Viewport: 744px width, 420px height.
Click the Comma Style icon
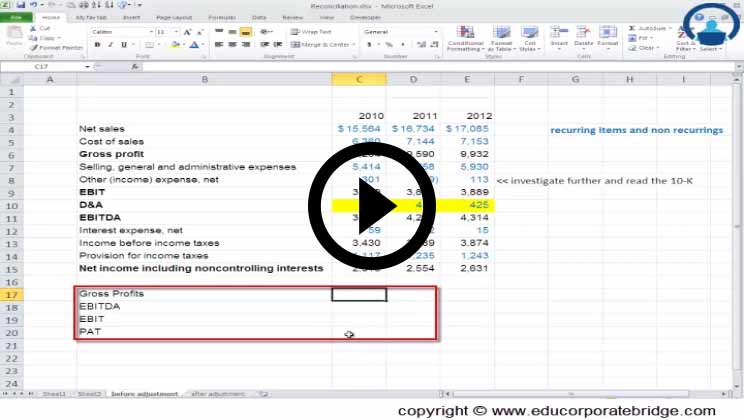403,45
